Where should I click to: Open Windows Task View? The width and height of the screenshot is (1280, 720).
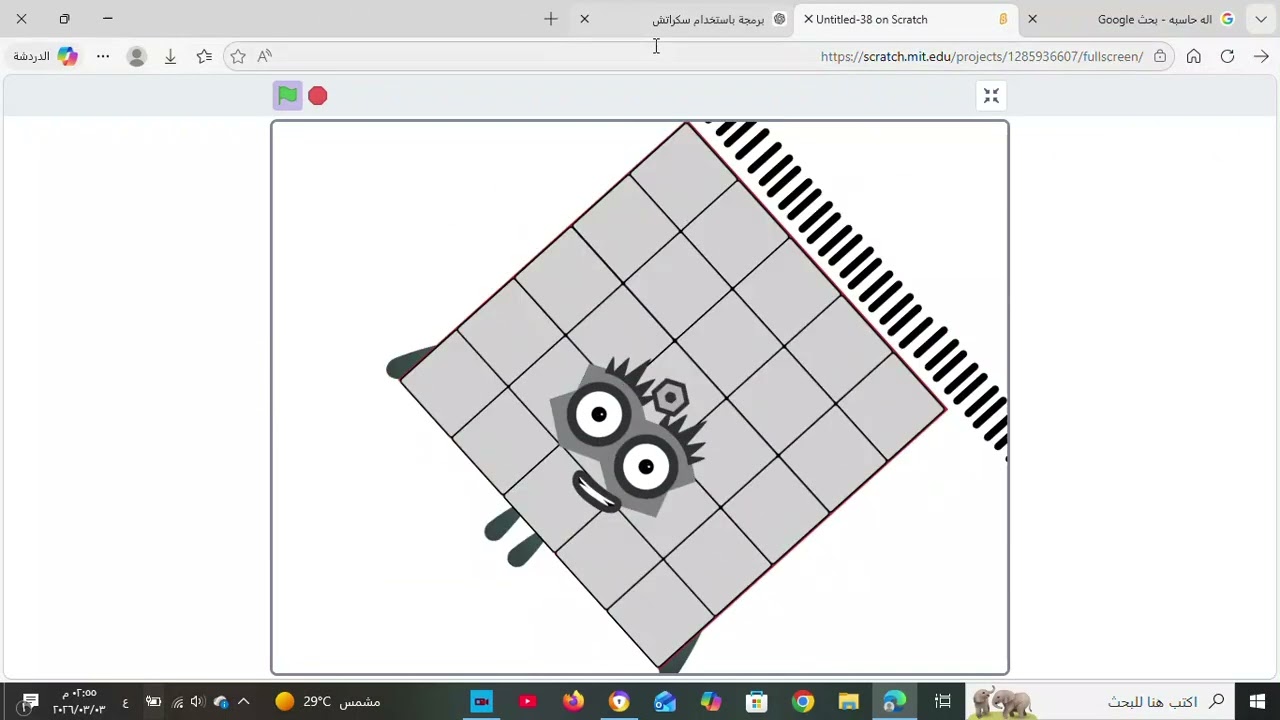click(x=942, y=701)
